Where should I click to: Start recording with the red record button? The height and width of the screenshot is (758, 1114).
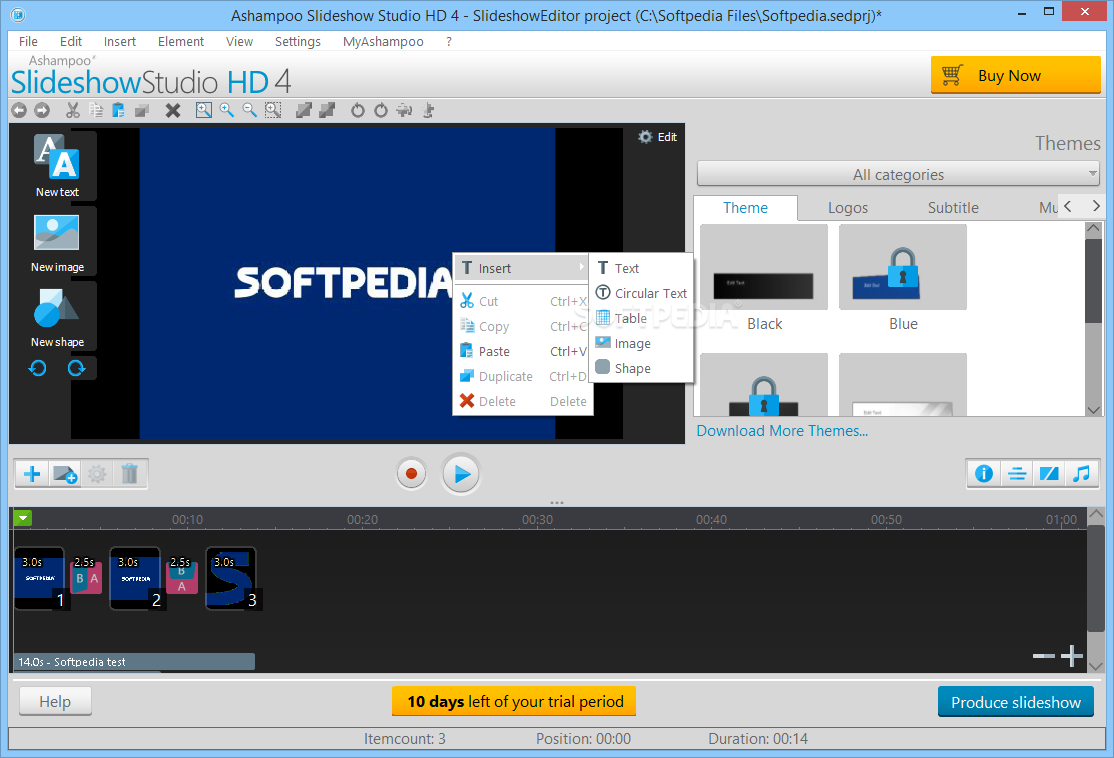click(x=411, y=474)
